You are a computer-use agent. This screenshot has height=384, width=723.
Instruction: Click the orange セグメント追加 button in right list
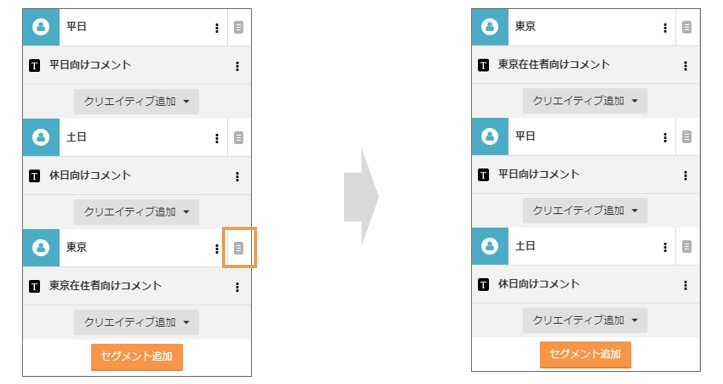pos(586,354)
